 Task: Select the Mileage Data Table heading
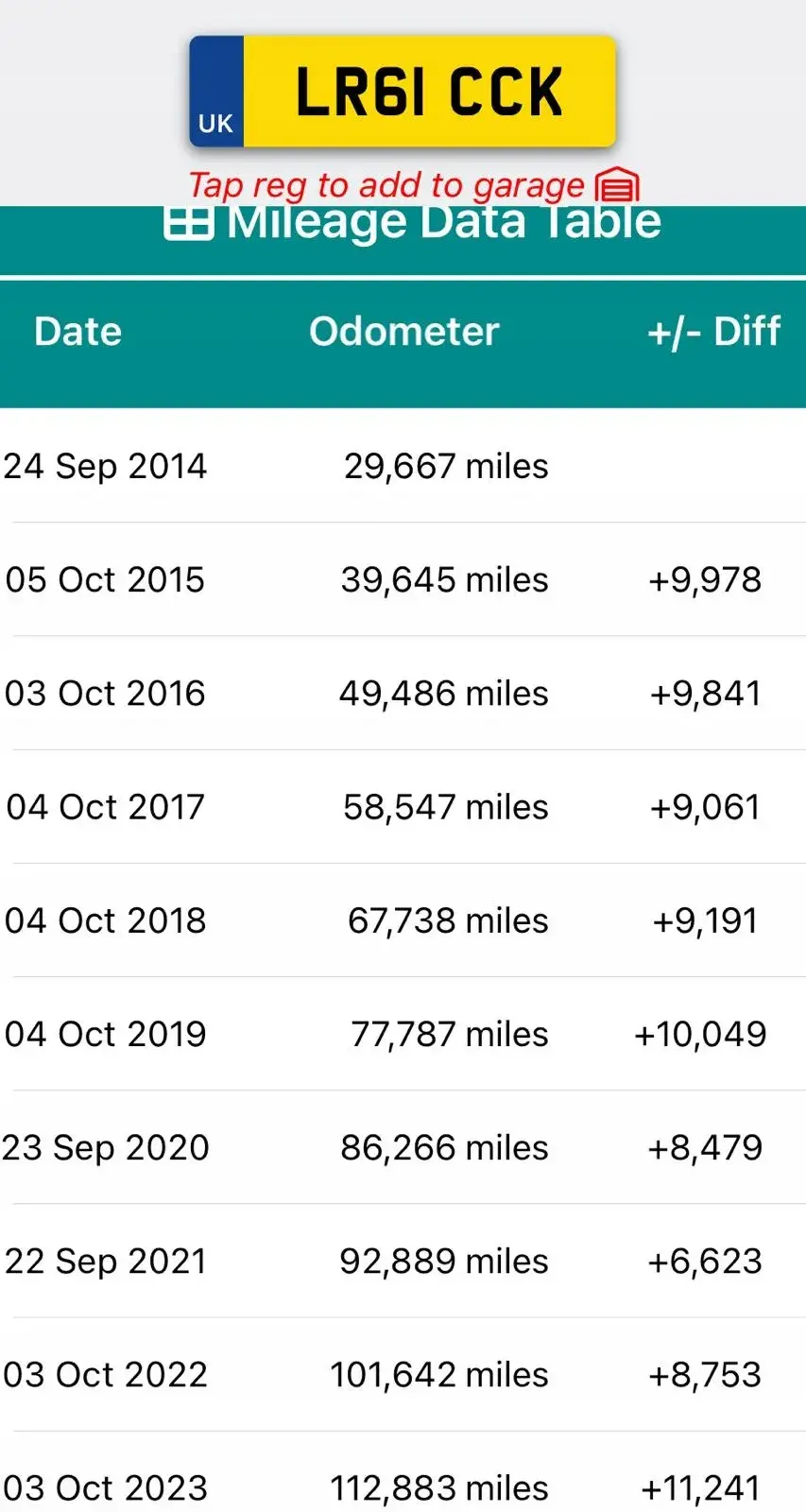(x=443, y=225)
